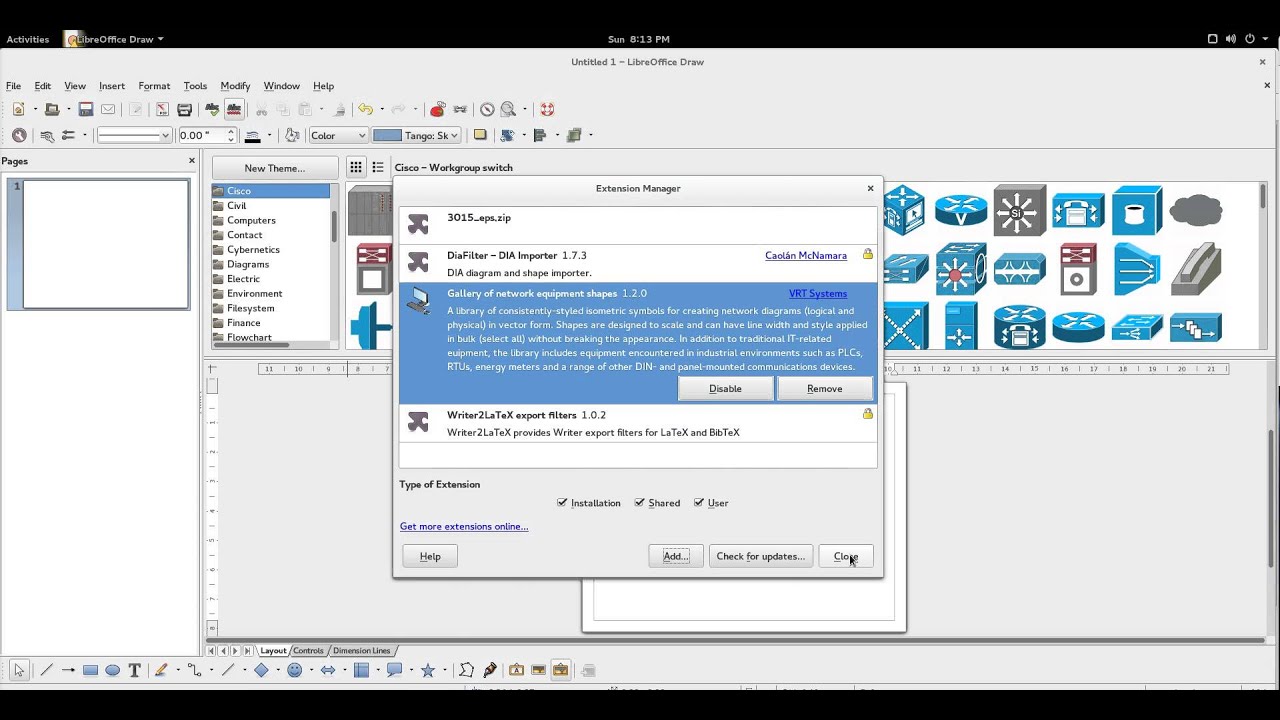Open the Caolán McNamara publisher link

coord(806,256)
